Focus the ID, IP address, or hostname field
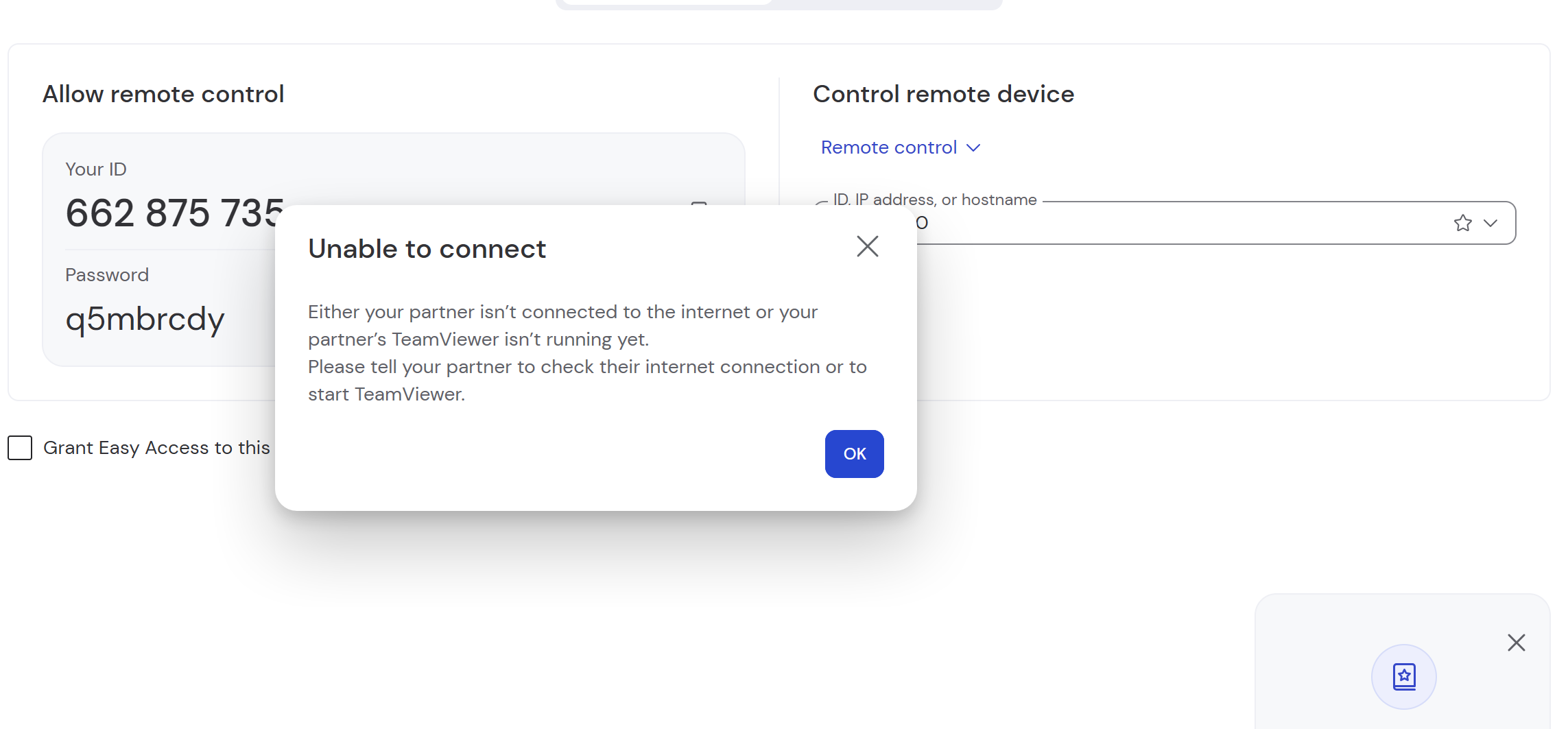Viewport: 1568px width, 729px height. click(x=1215, y=223)
